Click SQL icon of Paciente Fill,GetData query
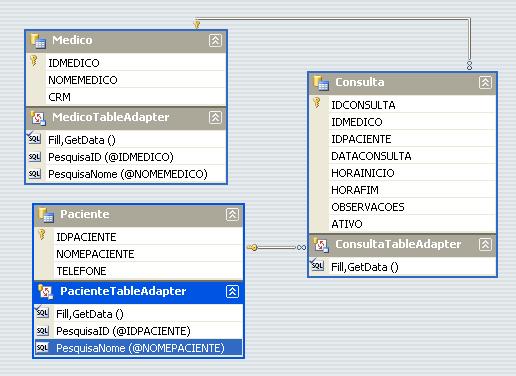The width and height of the screenshot is (516, 376). 42,312
